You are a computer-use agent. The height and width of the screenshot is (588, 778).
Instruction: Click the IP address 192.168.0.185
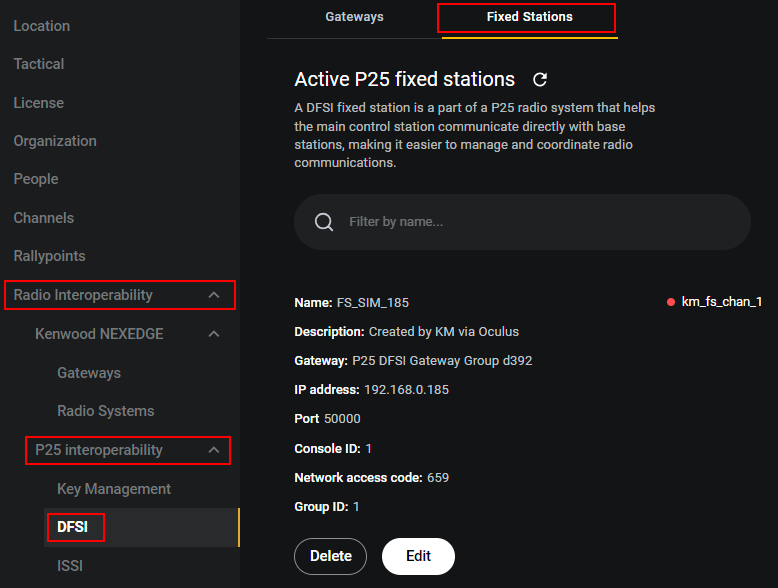(406, 390)
